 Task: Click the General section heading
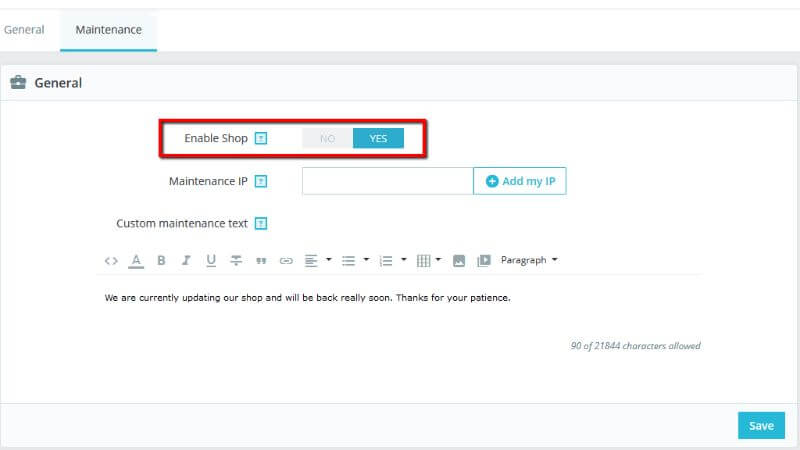coord(58,83)
